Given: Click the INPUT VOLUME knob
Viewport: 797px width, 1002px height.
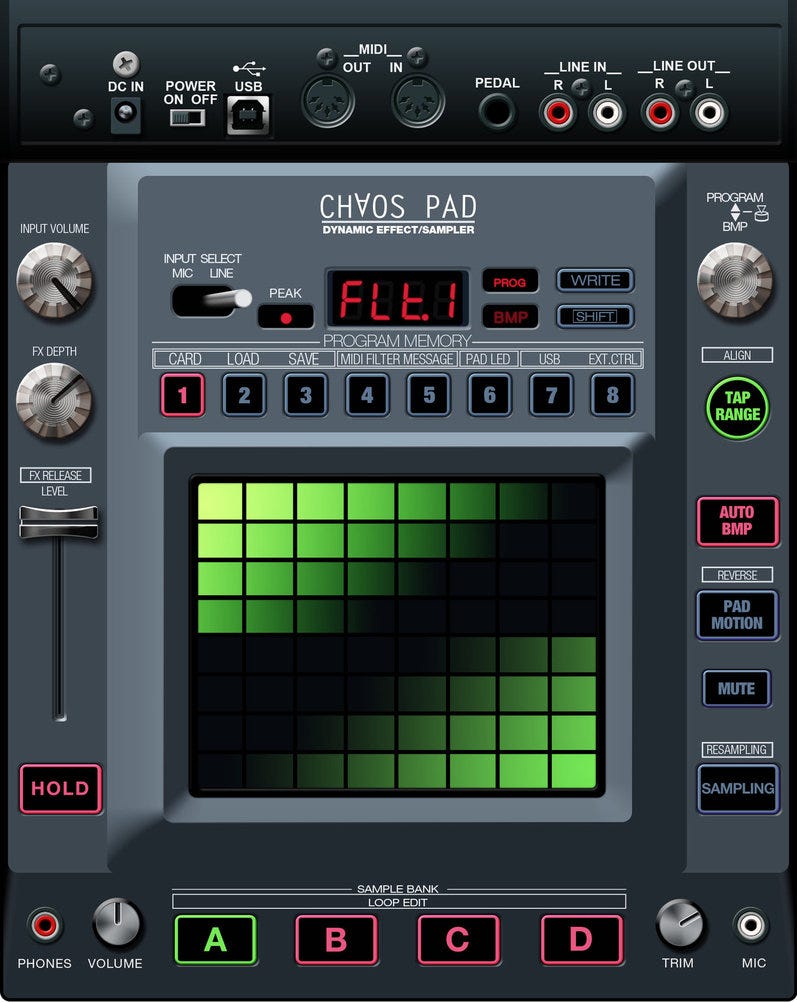Looking at the screenshot, I should pos(54,280).
